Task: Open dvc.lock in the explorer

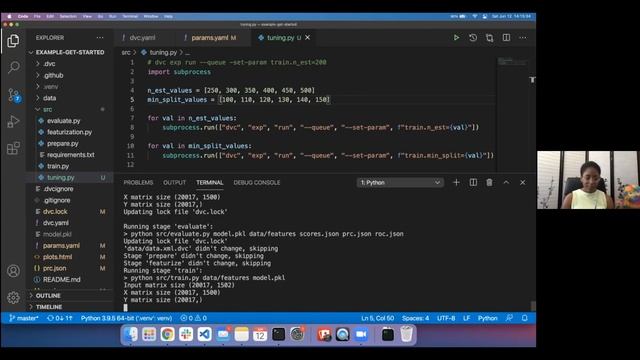Action: tap(55, 211)
